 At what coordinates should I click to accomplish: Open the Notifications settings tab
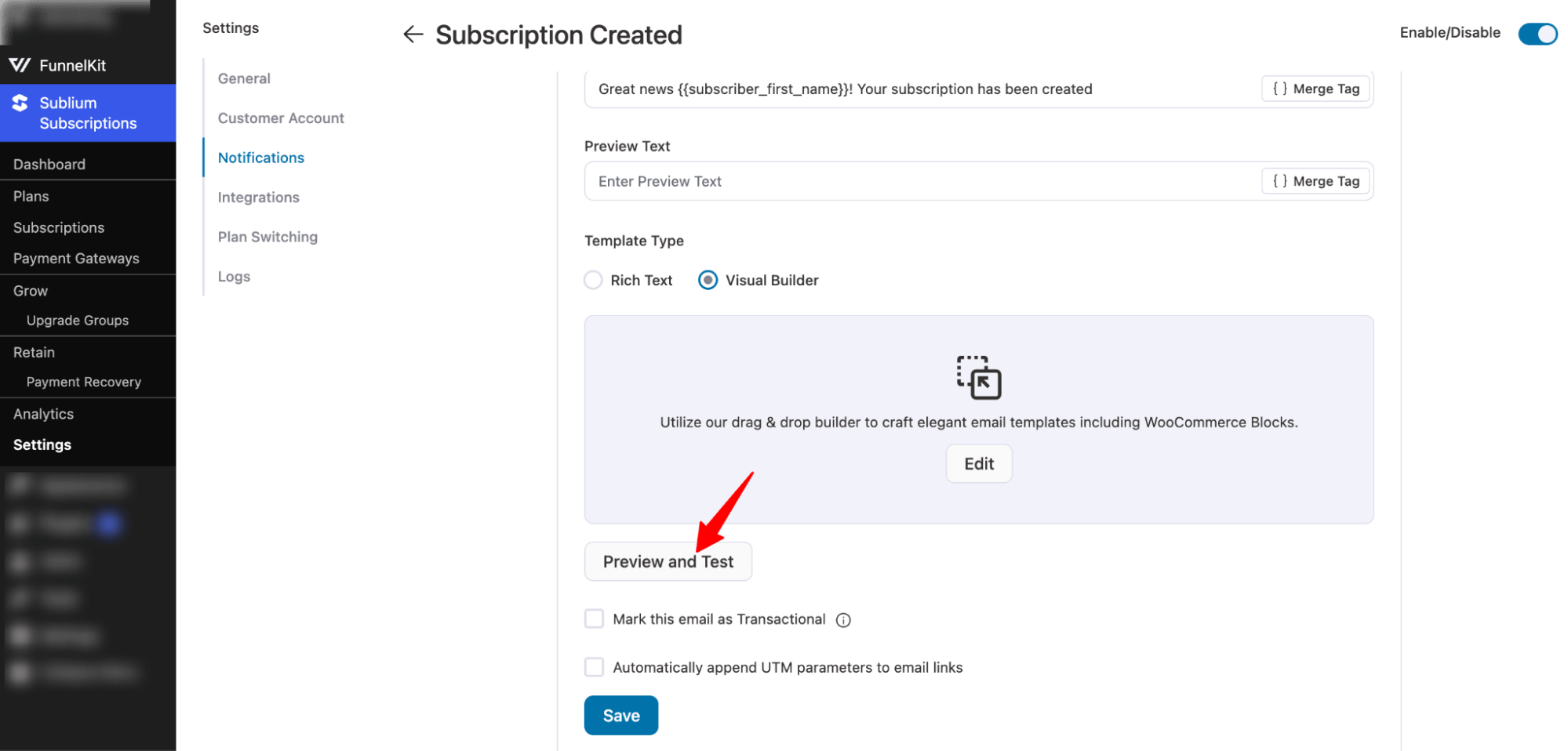tap(260, 158)
